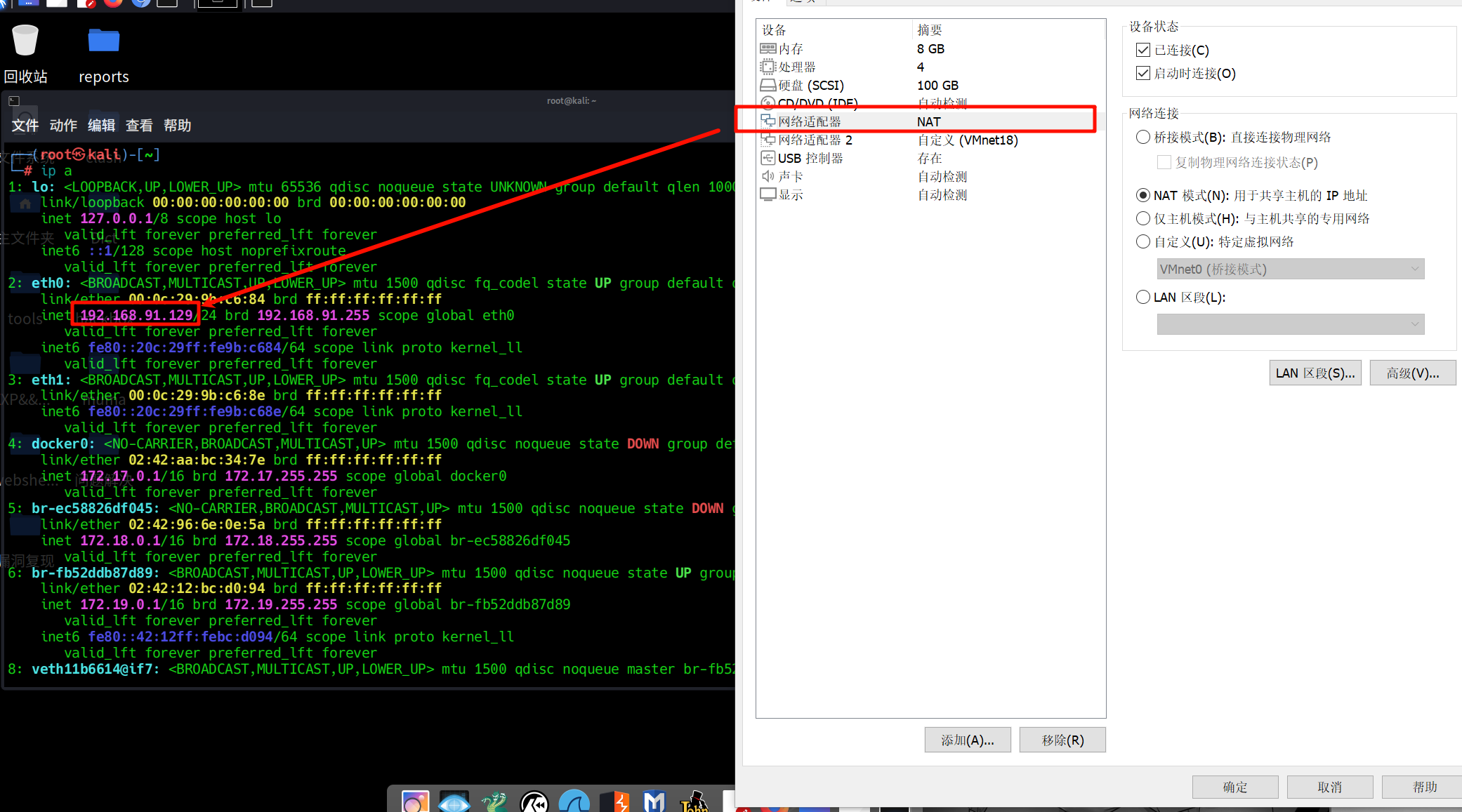
Task: Open the 回收站 trash icon on desktop
Action: click(25, 40)
